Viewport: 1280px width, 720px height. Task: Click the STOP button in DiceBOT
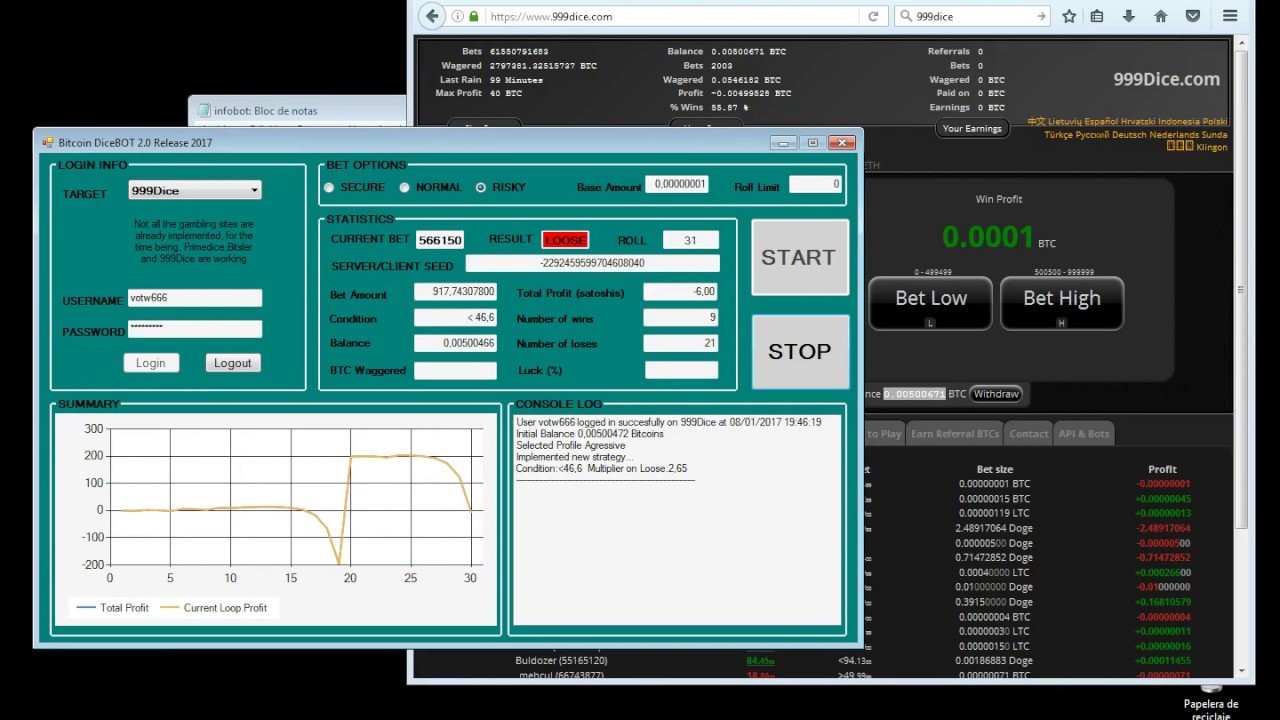click(799, 351)
